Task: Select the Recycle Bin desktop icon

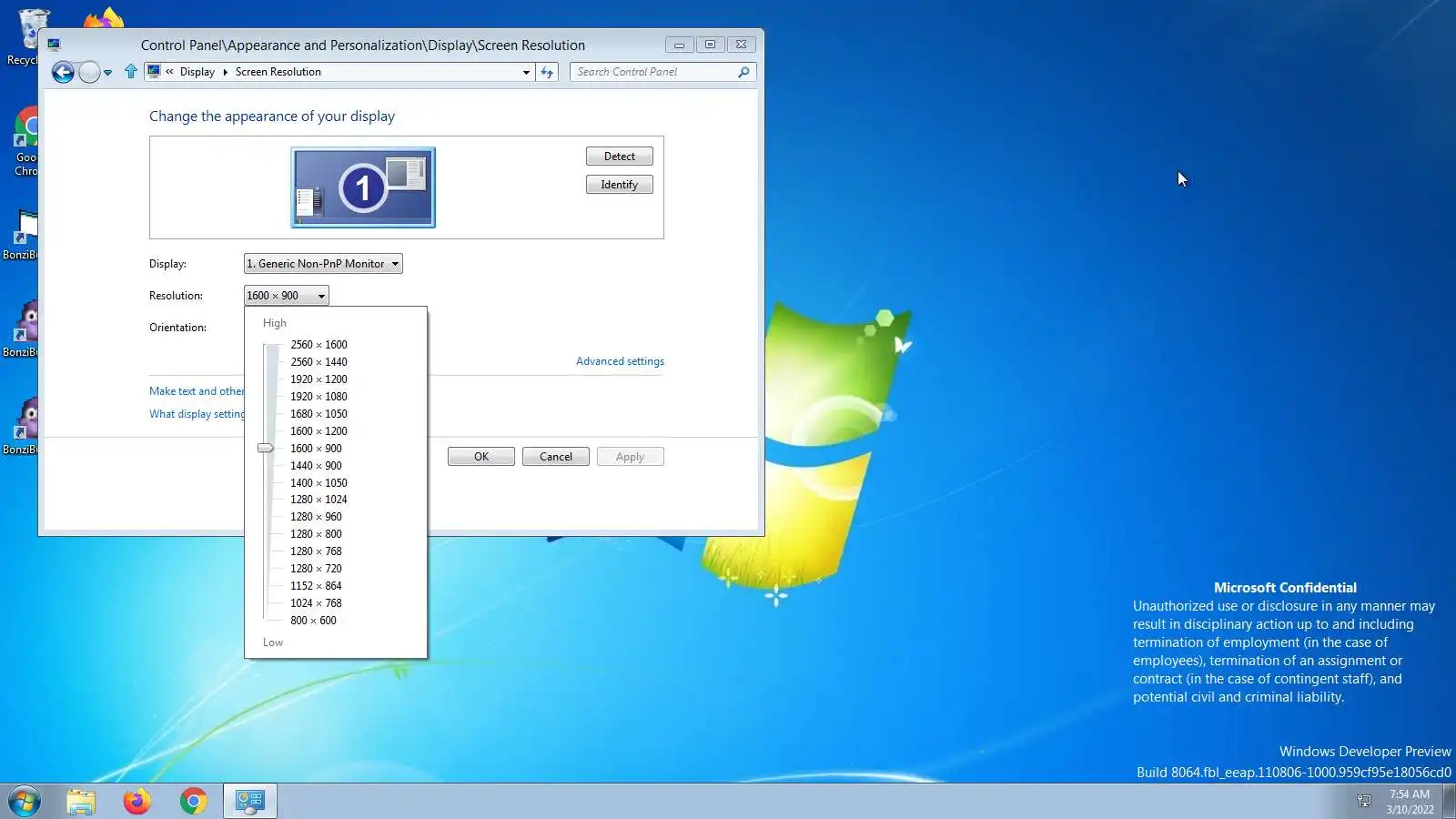Action: [x=23, y=38]
